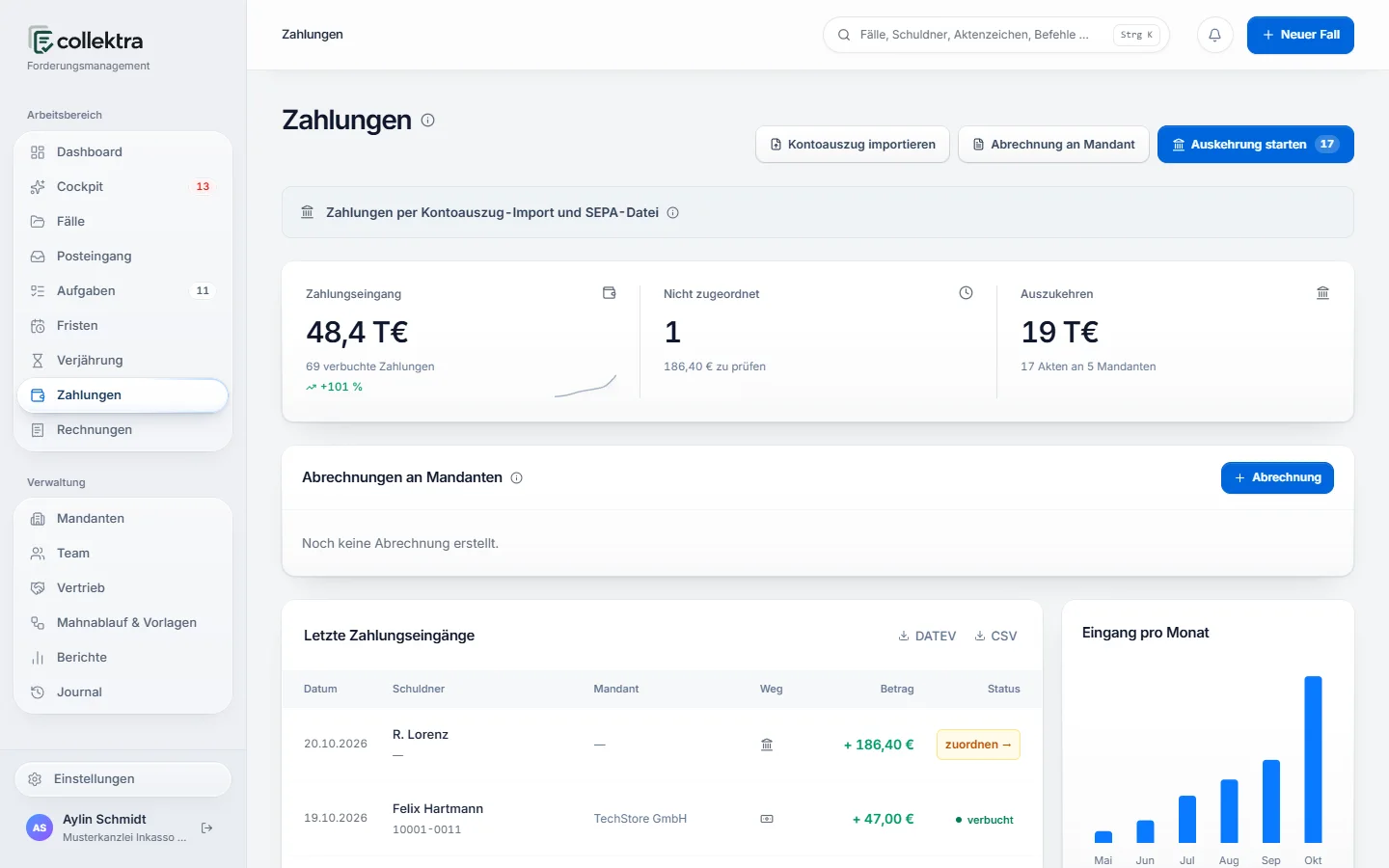Click the bank icon on Auszukehren card
Image resolution: width=1389 pixels, height=868 pixels.
pyautogui.click(x=1323, y=293)
